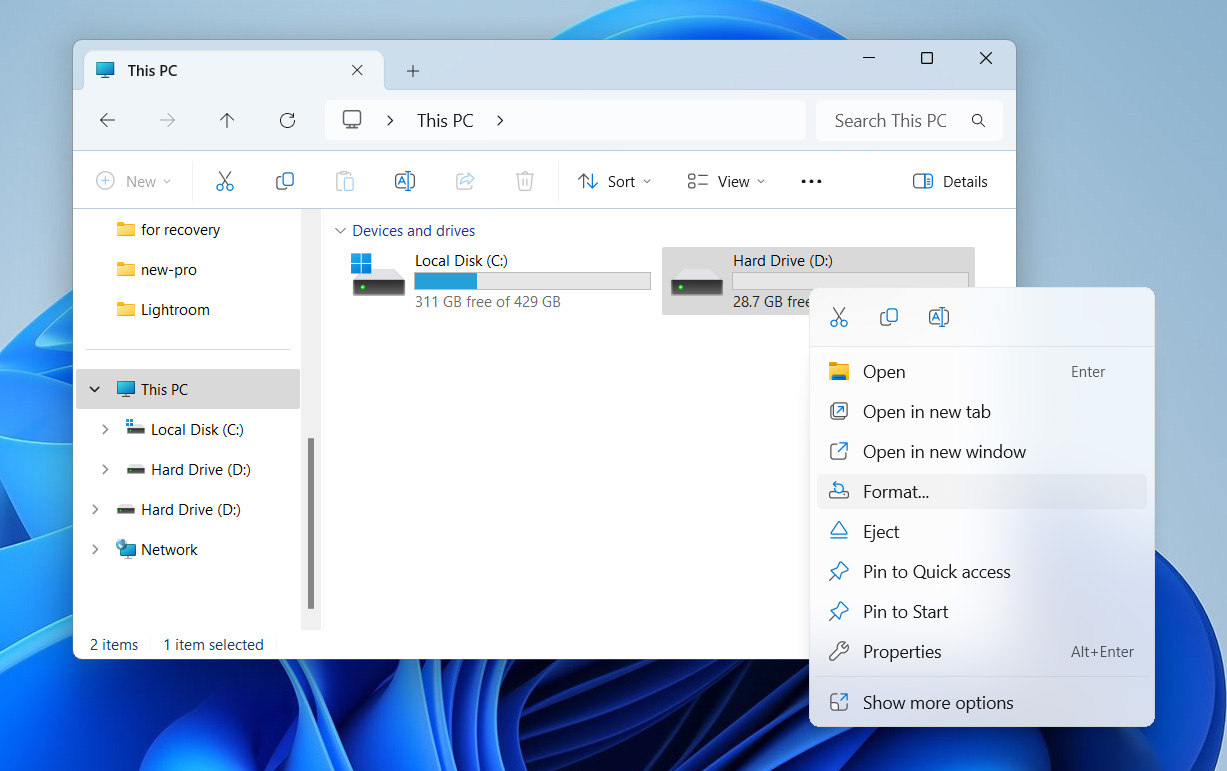Add a new tab with the plus

413,70
